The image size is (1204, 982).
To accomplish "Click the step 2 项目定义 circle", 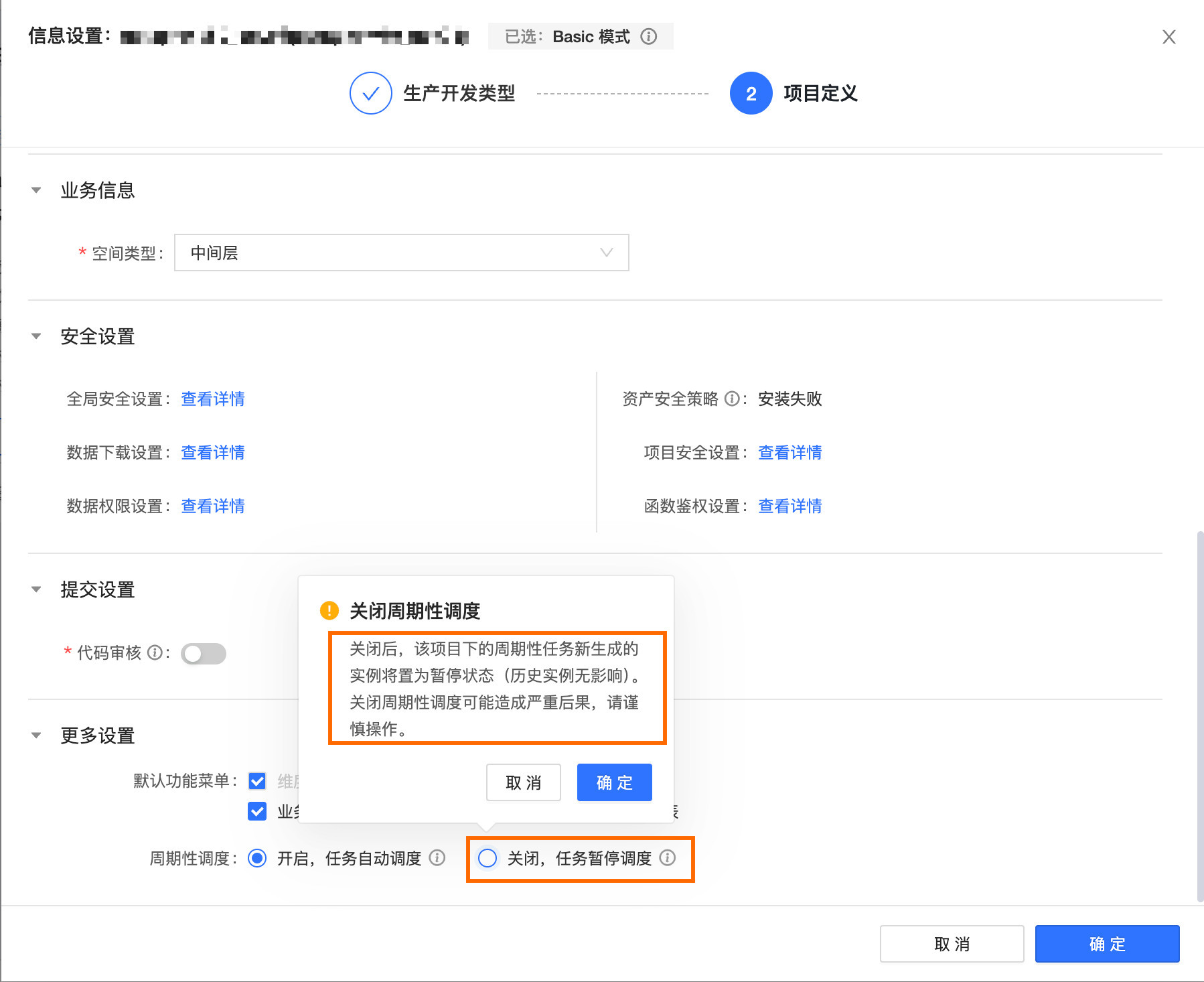I will 751,93.
